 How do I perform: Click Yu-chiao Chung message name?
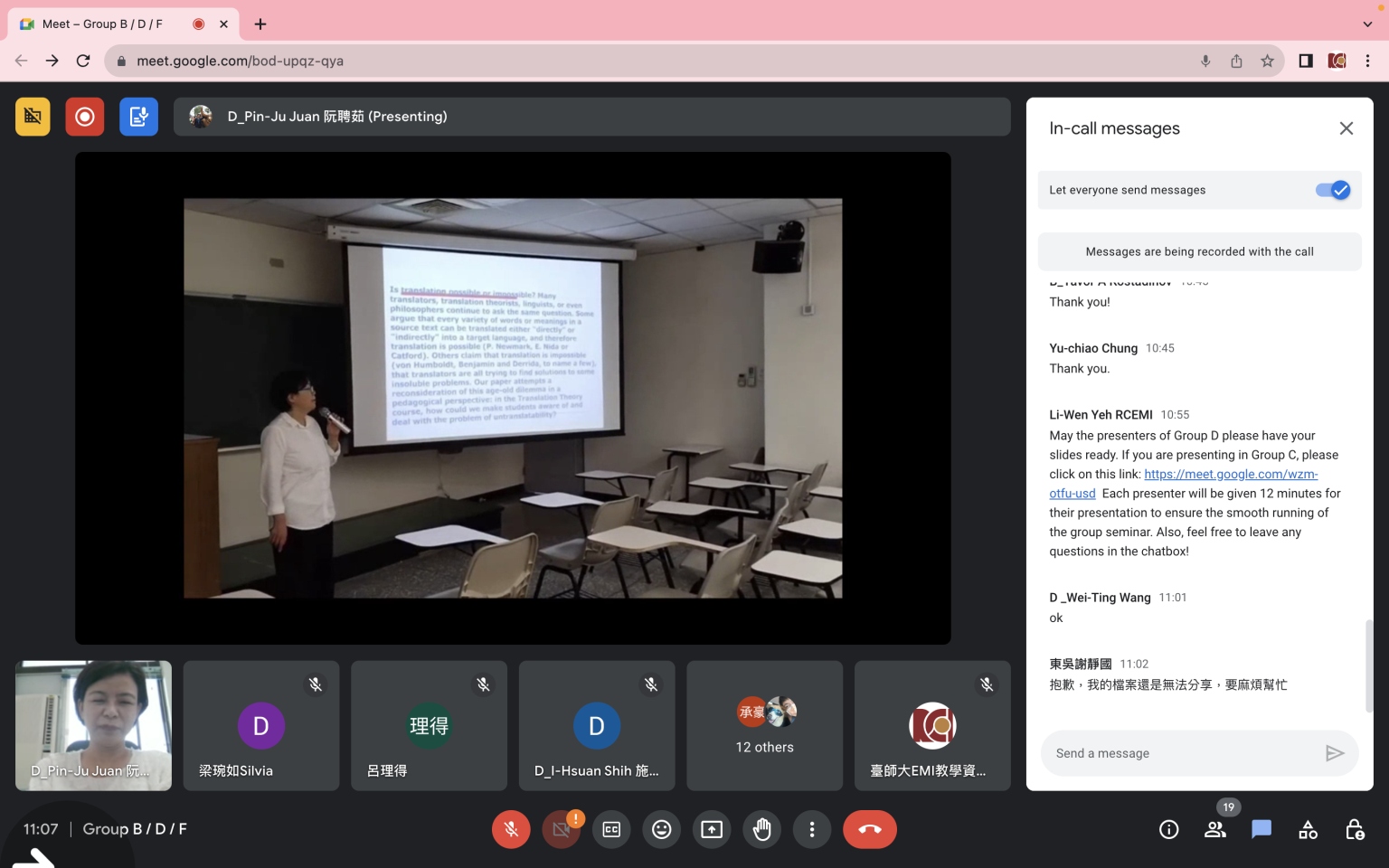(1093, 348)
